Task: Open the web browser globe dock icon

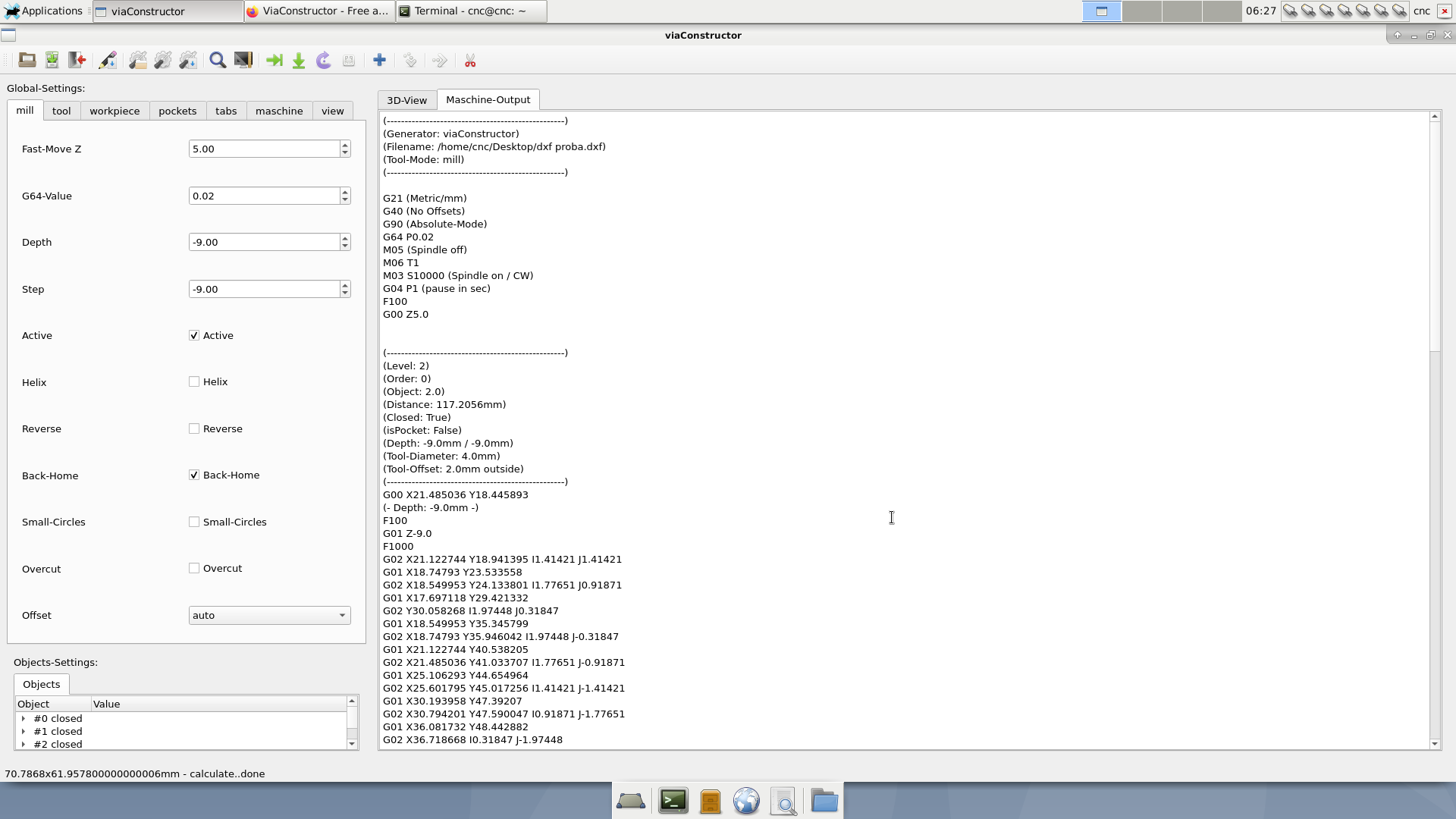Action: click(746, 801)
